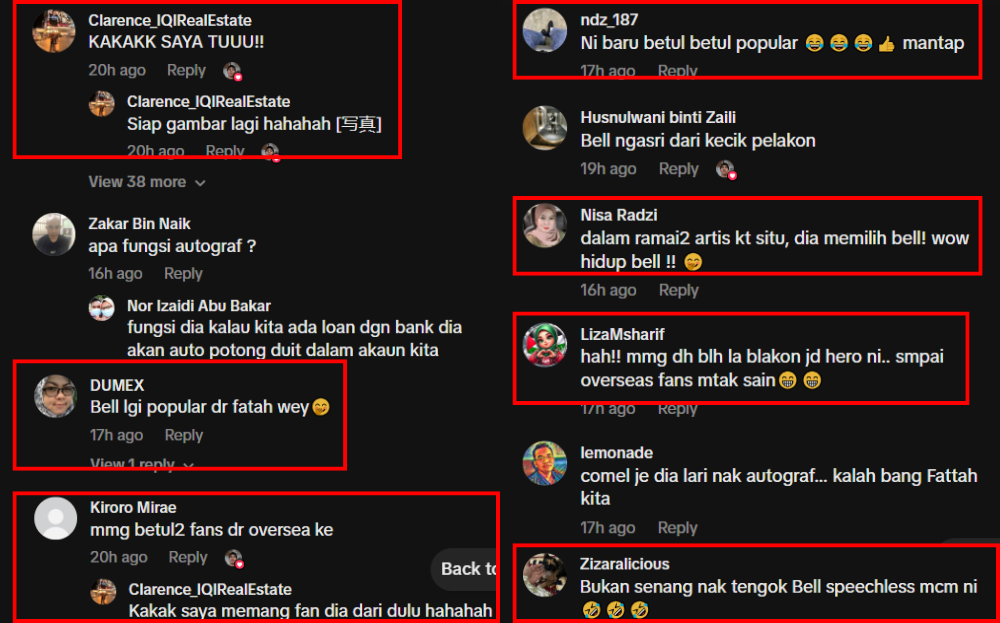Click creator-liked heart icon beside 20h ago Reply
The height and width of the screenshot is (623, 1000).
tap(232, 71)
